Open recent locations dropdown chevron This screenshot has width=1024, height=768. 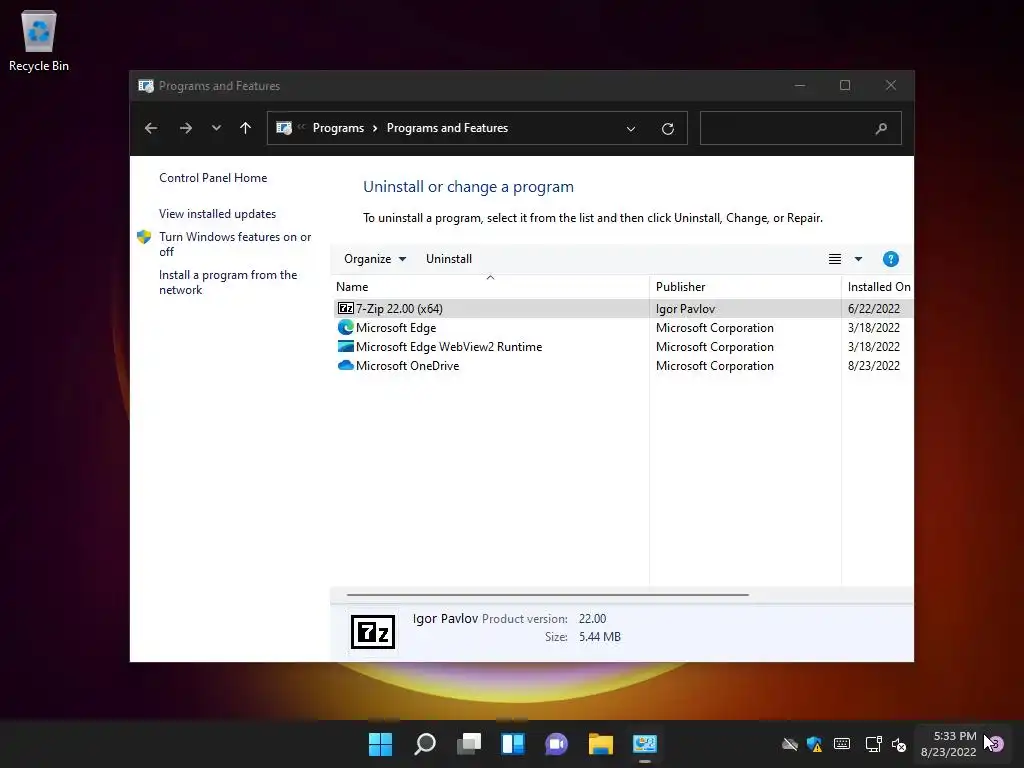coord(216,128)
